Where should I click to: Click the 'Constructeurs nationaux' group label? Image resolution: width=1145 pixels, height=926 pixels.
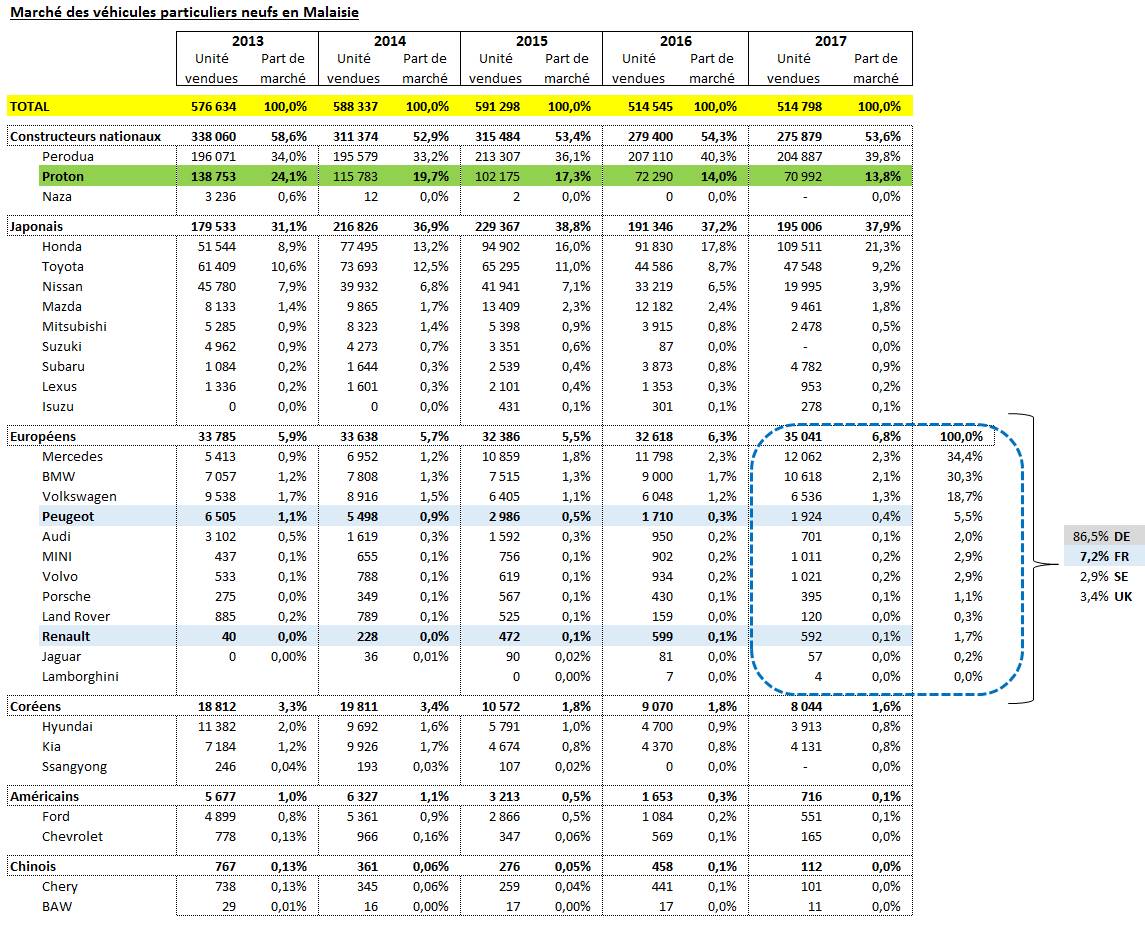85,137
